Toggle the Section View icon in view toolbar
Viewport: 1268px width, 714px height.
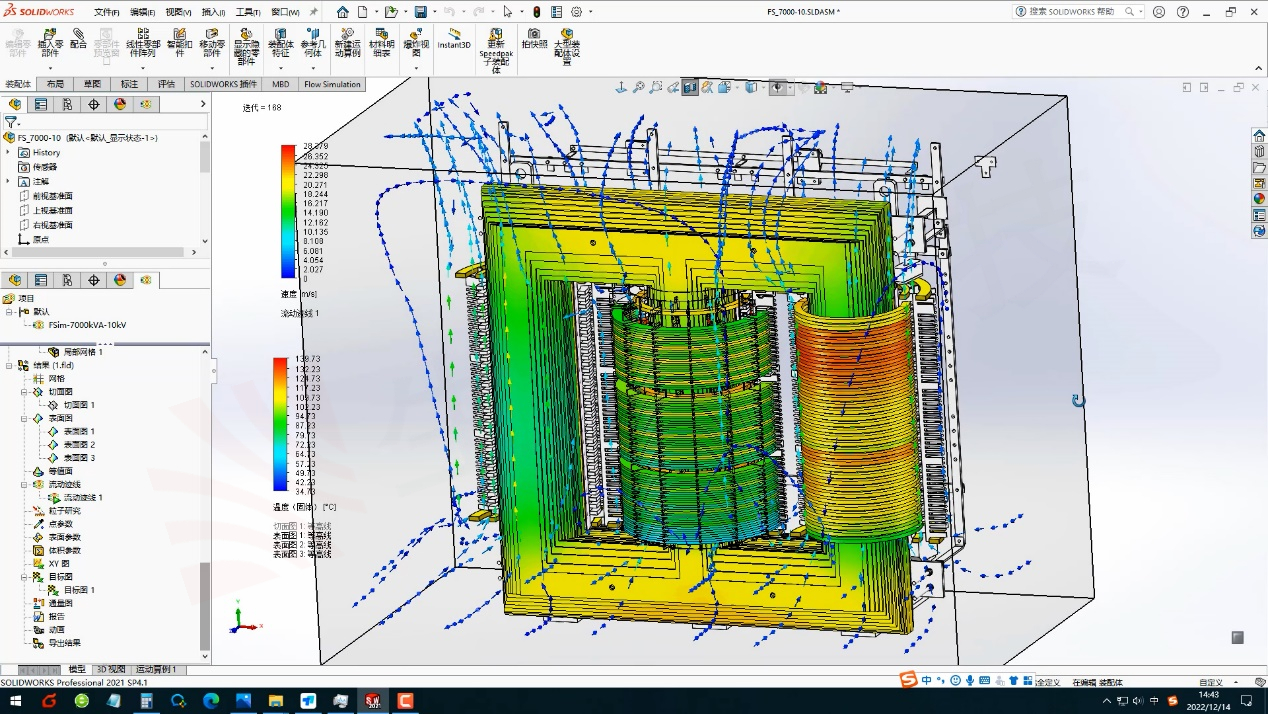(690, 88)
